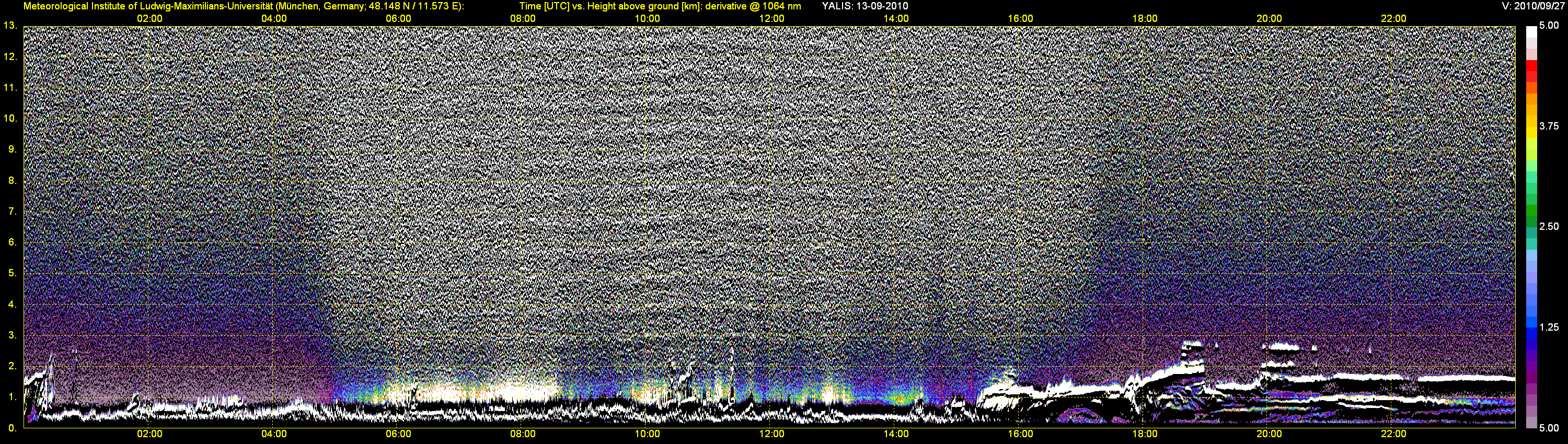The image size is (1568, 444).
Task: Click the 08:00 label on the top time axis
Action: 523,19
